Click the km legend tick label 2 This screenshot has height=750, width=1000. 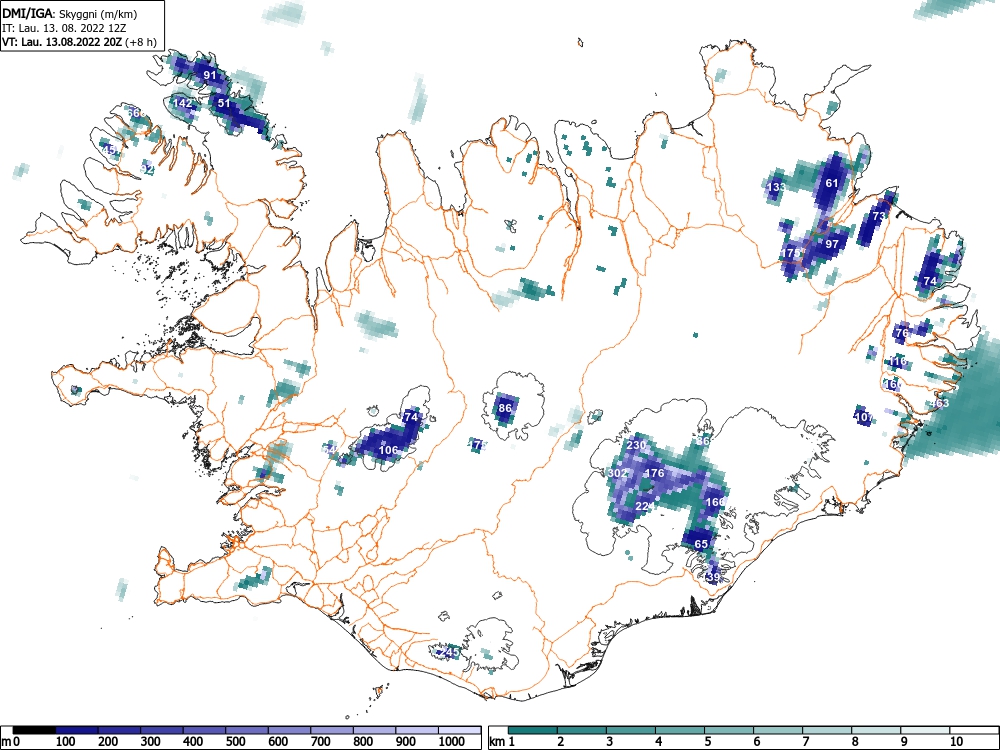pos(561,742)
